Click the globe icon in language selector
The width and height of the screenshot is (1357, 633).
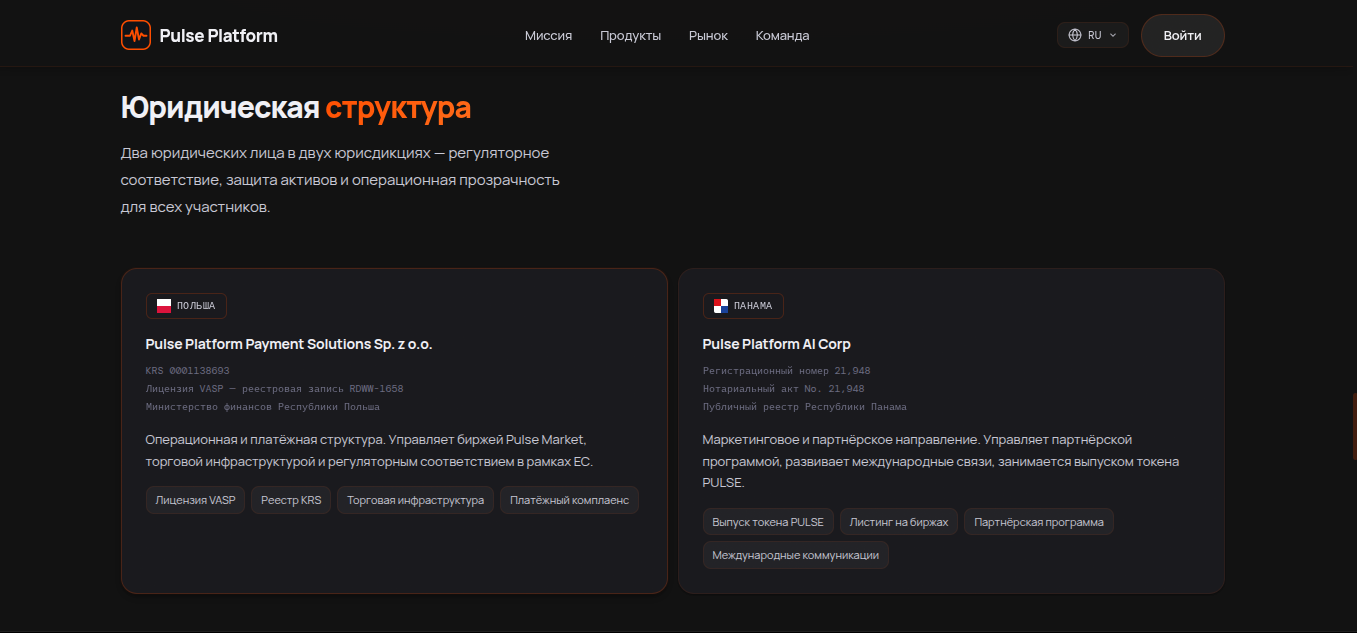tap(1075, 35)
